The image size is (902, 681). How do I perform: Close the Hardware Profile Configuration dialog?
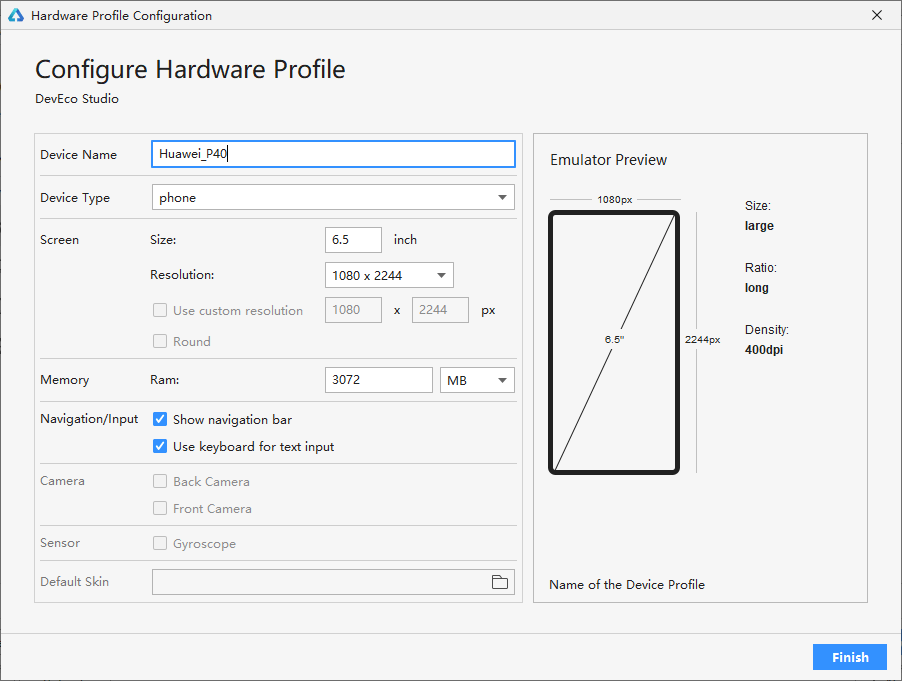[x=877, y=16]
